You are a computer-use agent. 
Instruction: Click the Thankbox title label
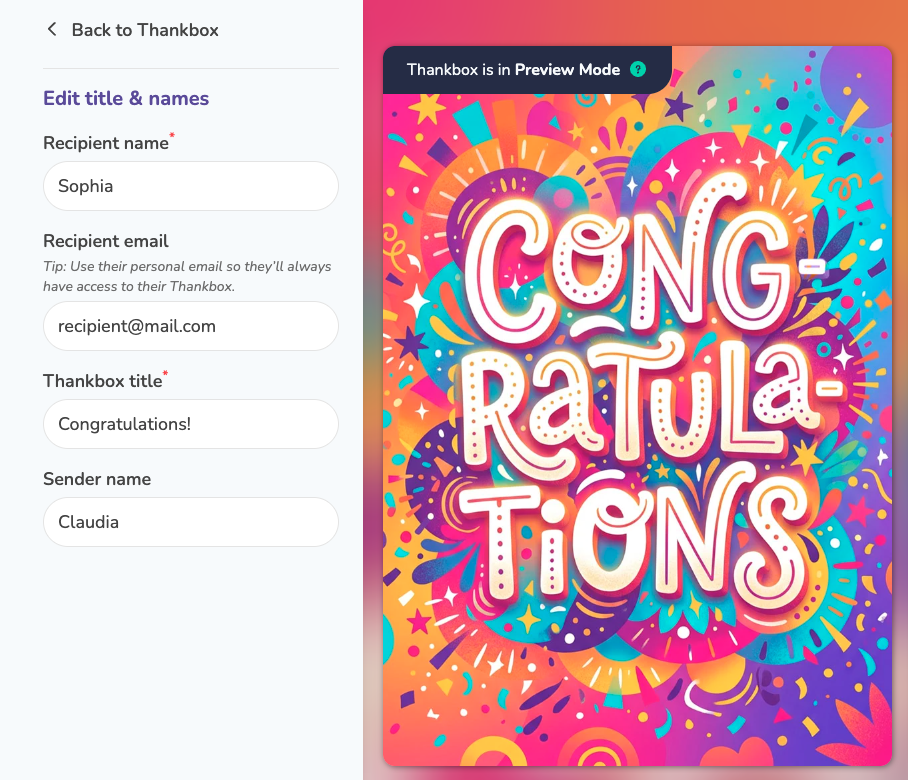tap(102, 381)
